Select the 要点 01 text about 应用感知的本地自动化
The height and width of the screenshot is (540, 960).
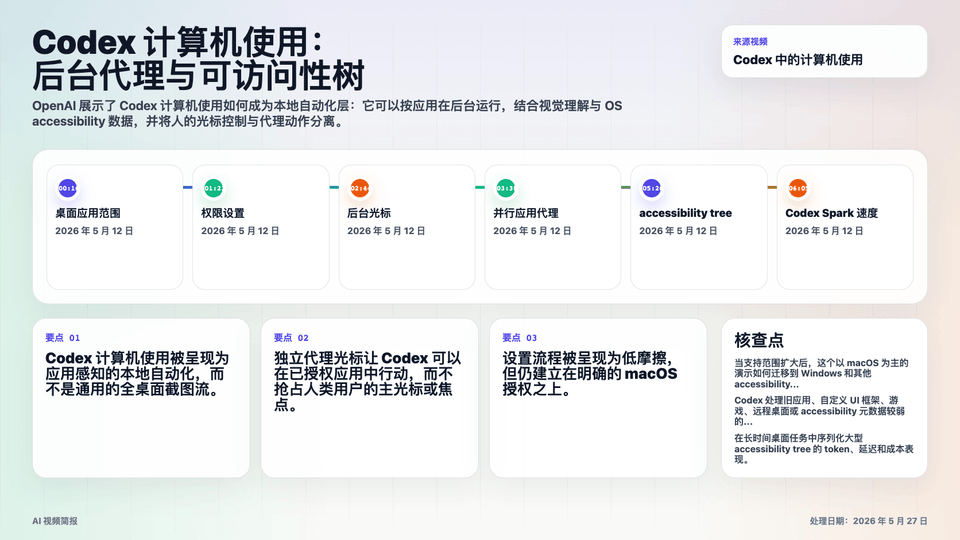tap(137, 373)
